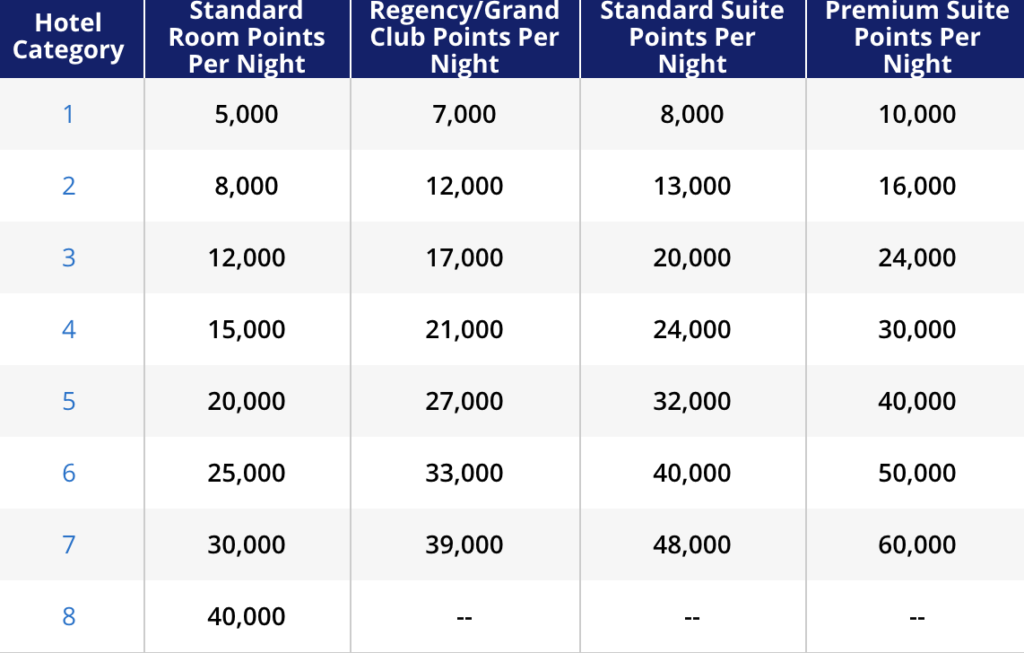Click the Hotel Category column header
Viewport: 1024px width, 653px height.
[x=68, y=37]
